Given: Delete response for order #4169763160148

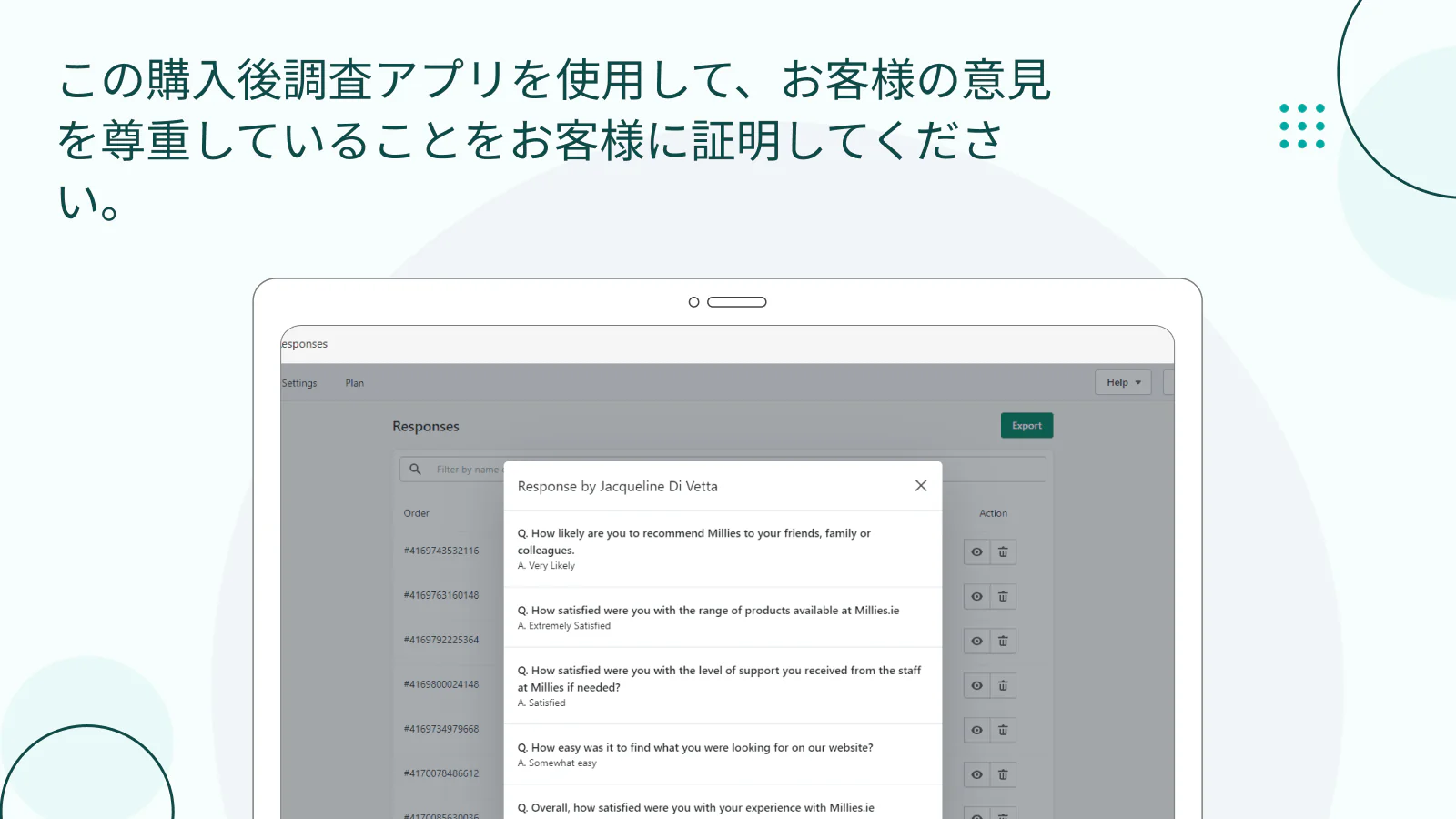Looking at the screenshot, I should pos(1003,597).
